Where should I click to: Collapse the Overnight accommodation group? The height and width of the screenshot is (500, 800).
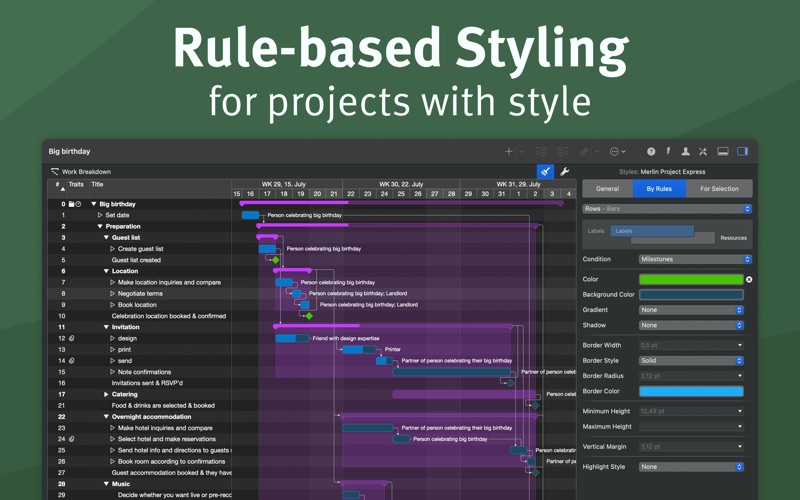pyautogui.click(x=106, y=417)
